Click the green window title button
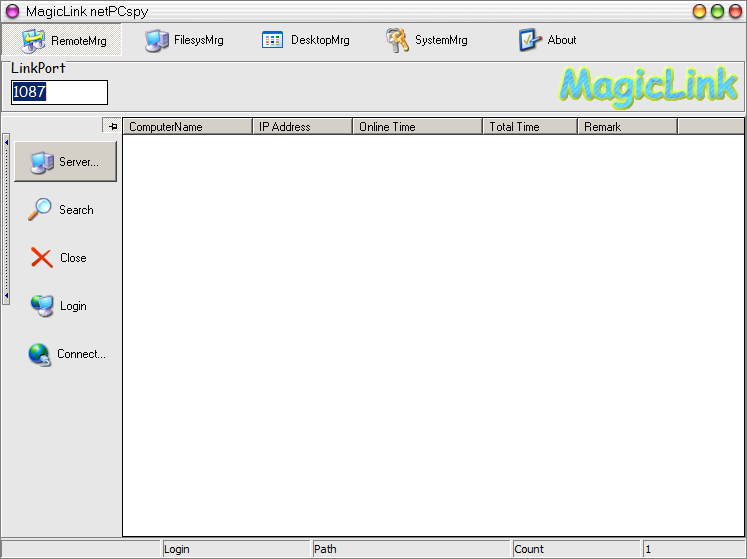The height and width of the screenshot is (559, 747). tap(717, 11)
